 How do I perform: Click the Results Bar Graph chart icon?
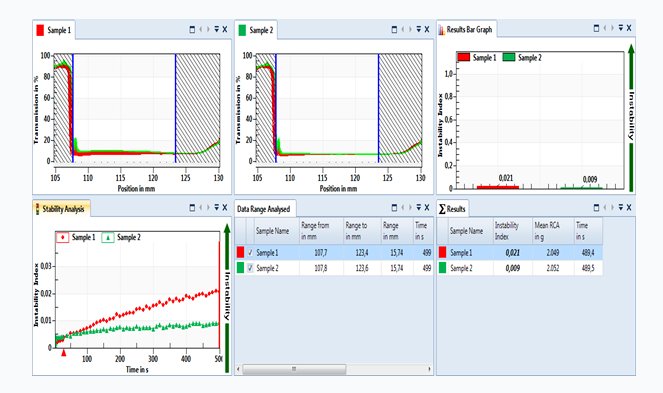pos(441,30)
